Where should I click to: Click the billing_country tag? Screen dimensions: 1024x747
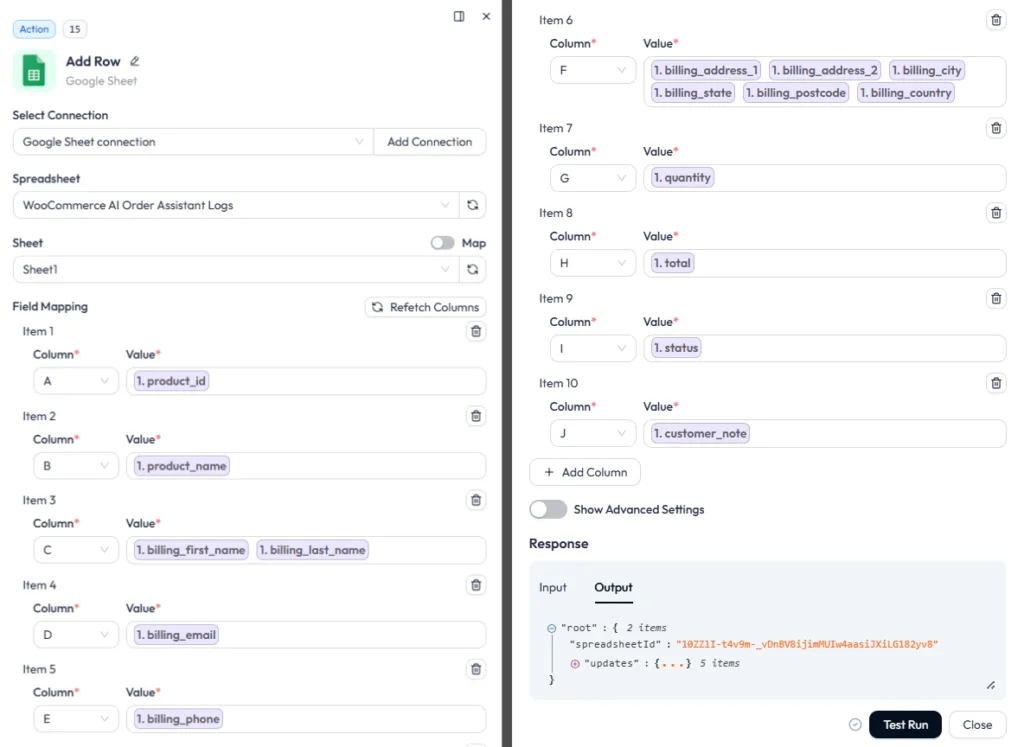(905, 93)
